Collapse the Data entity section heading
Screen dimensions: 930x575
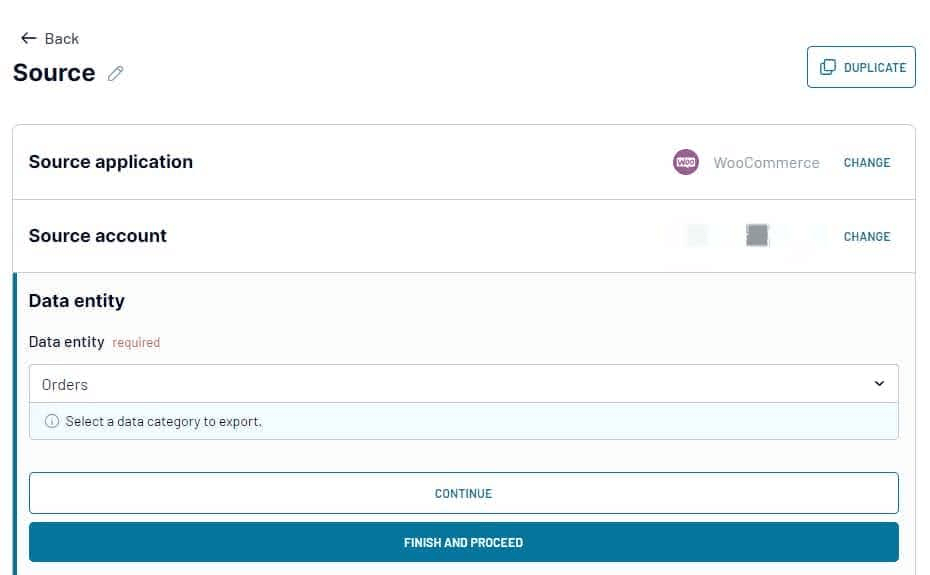click(77, 301)
